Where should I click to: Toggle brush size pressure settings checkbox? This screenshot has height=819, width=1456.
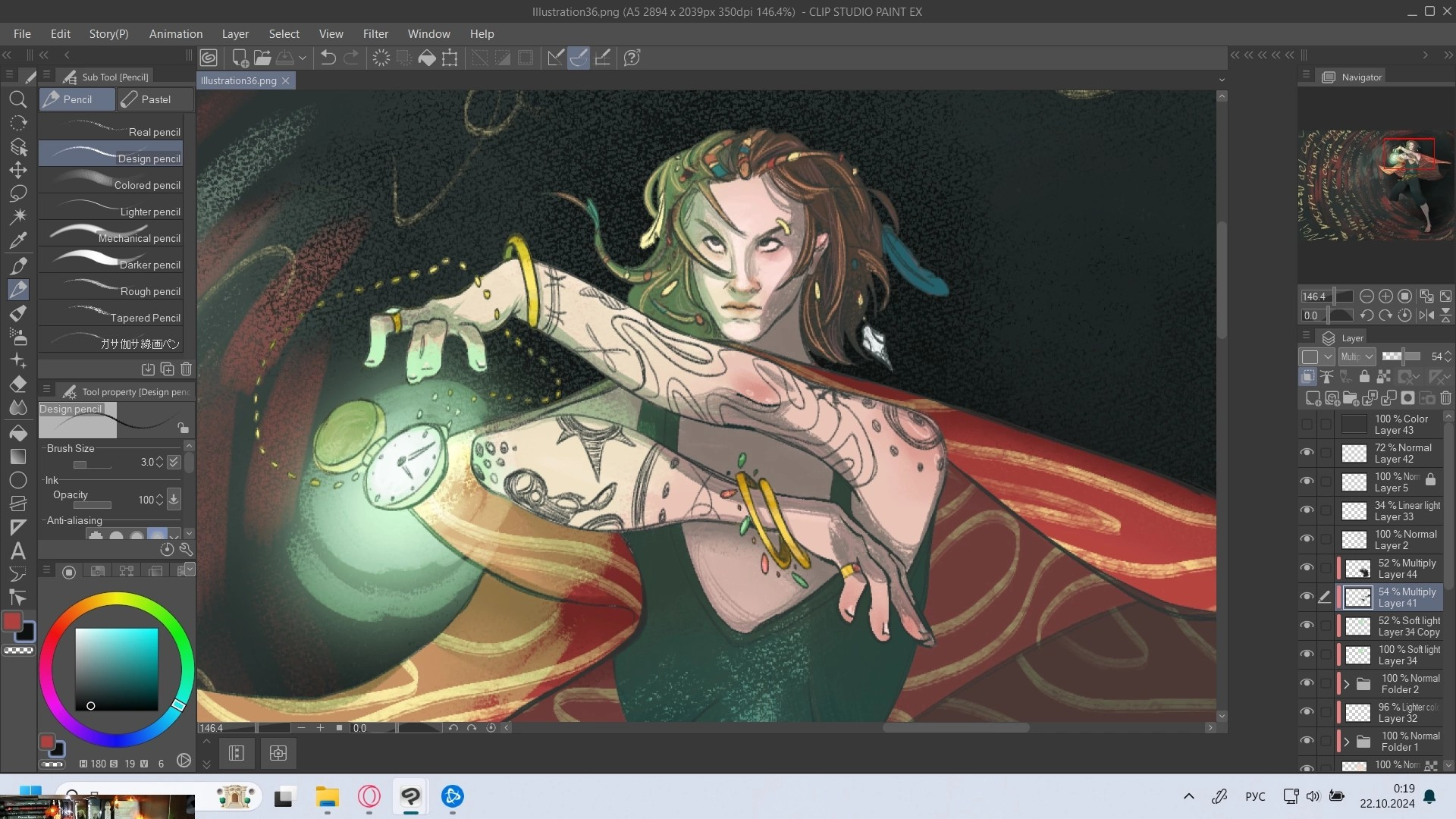174,462
